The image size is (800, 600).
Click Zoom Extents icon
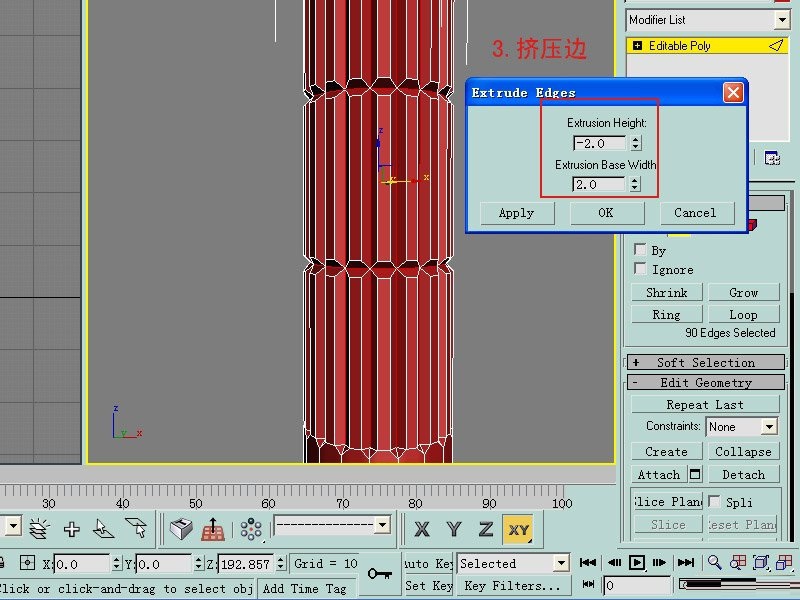[x=761, y=563]
